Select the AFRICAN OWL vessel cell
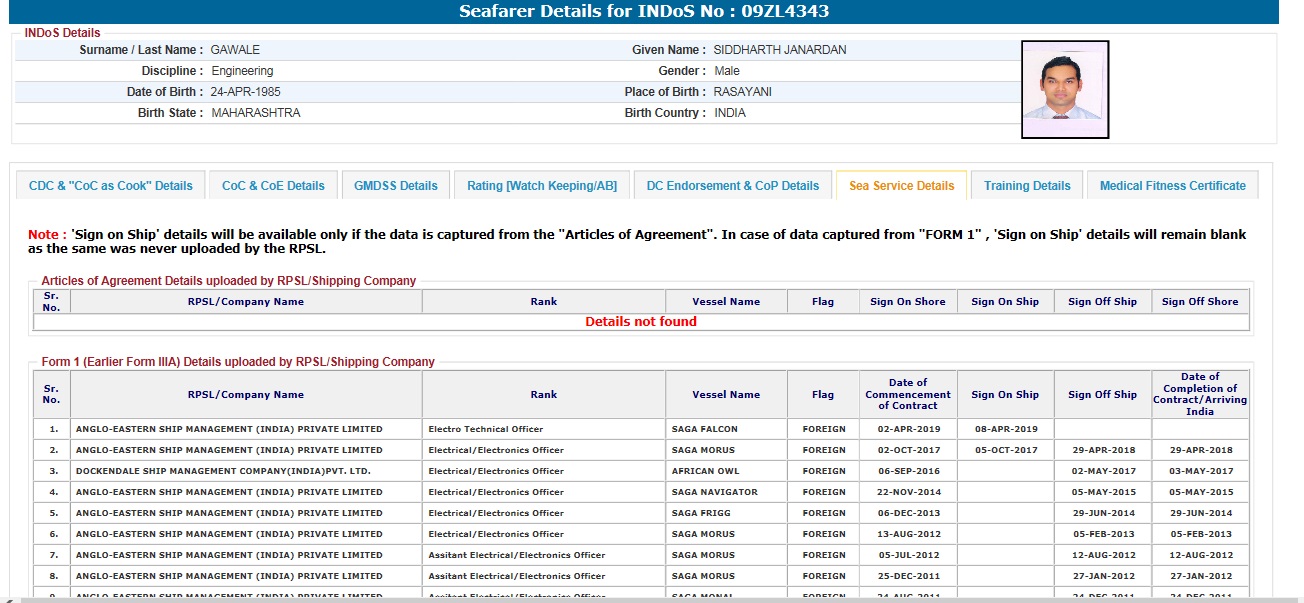 click(x=703, y=471)
